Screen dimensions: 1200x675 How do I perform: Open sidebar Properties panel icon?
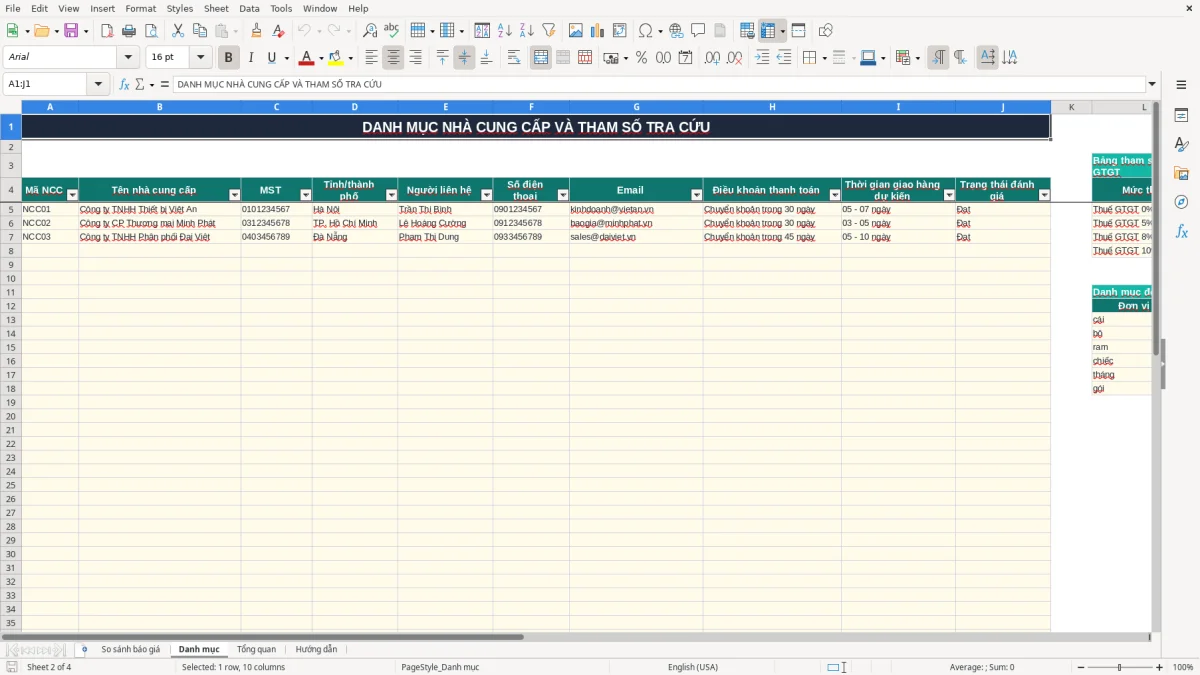1181,116
